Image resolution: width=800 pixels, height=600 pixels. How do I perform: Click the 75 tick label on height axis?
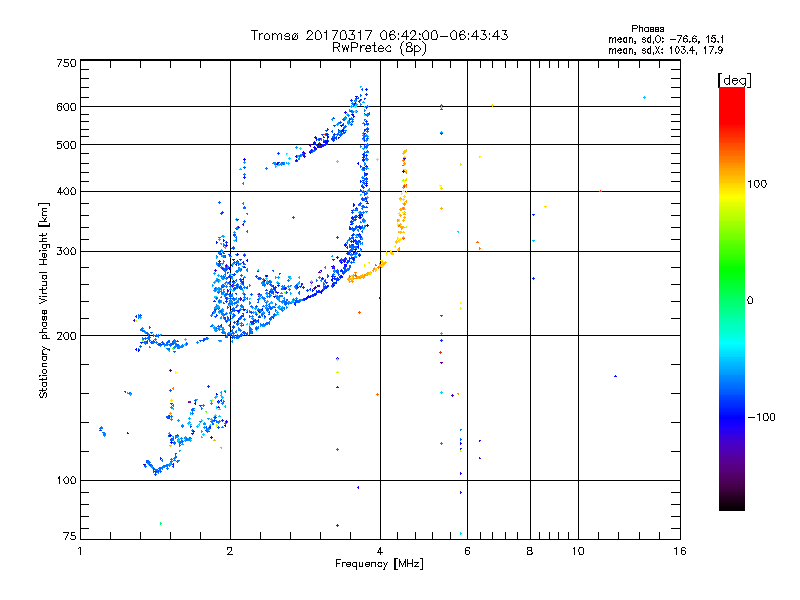(70, 536)
